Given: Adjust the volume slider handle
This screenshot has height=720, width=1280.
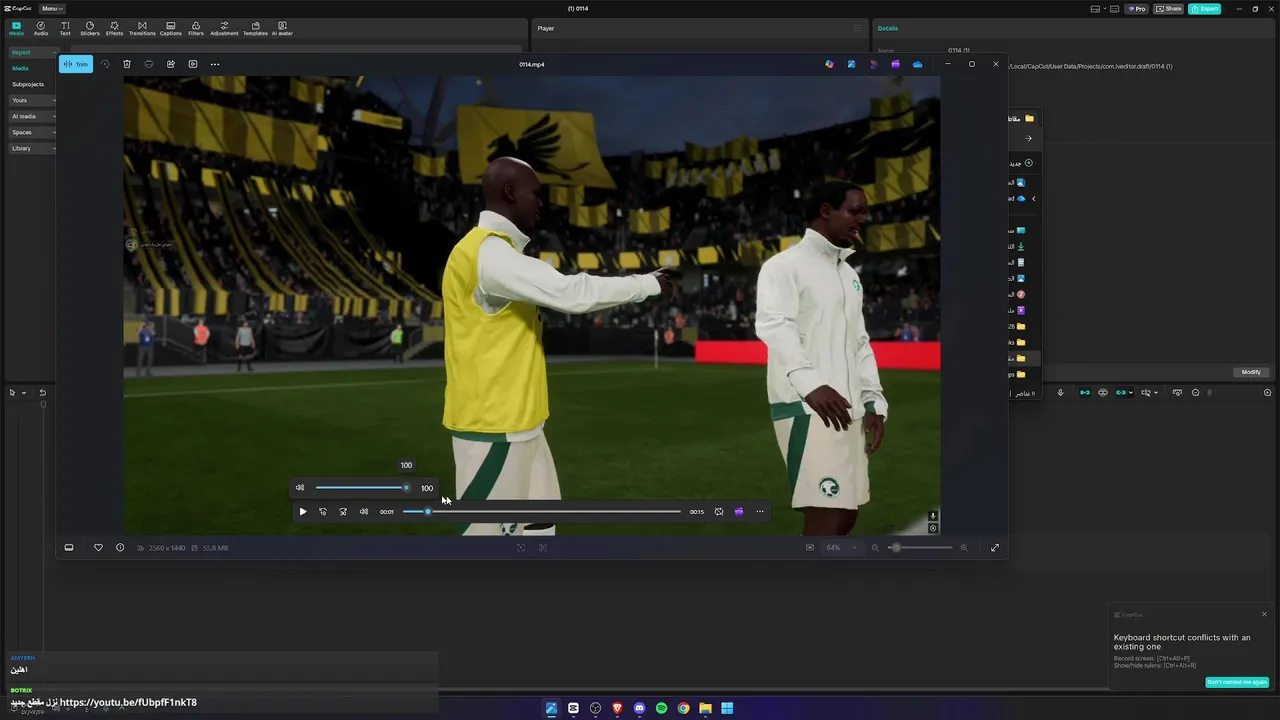Looking at the screenshot, I should click(406, 488).
